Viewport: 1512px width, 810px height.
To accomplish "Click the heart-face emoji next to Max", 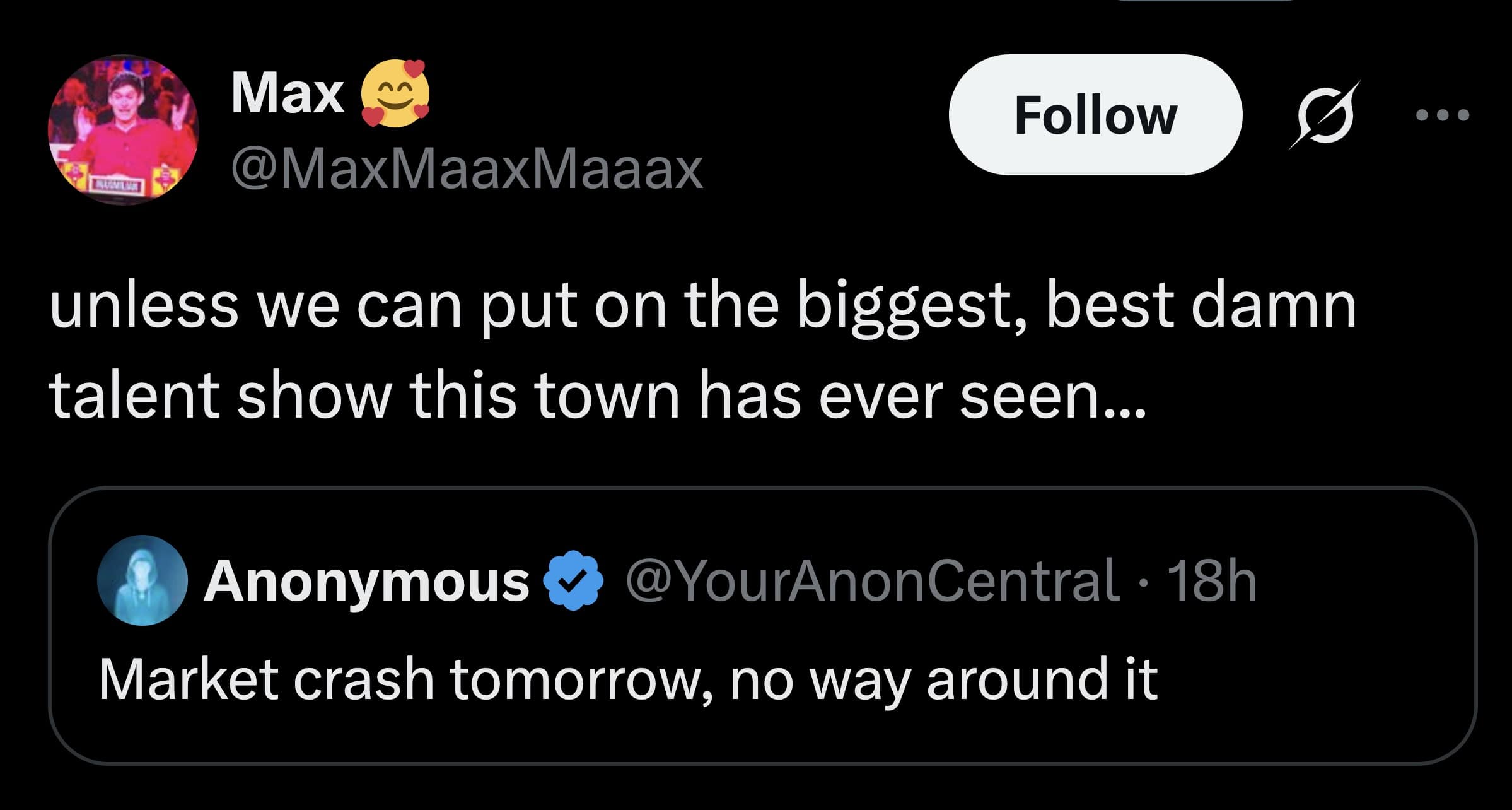I will (395, 93).
